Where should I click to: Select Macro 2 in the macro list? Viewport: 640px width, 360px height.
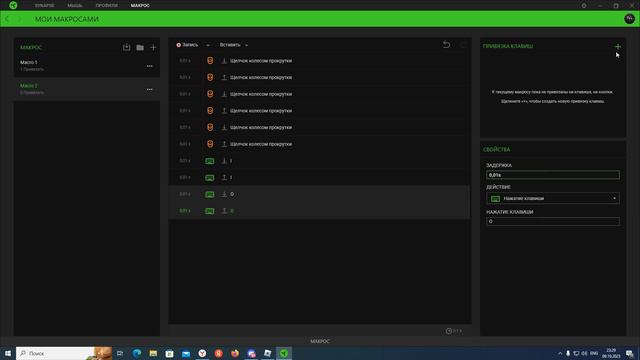pyautogui.click(x=87, y=89)
